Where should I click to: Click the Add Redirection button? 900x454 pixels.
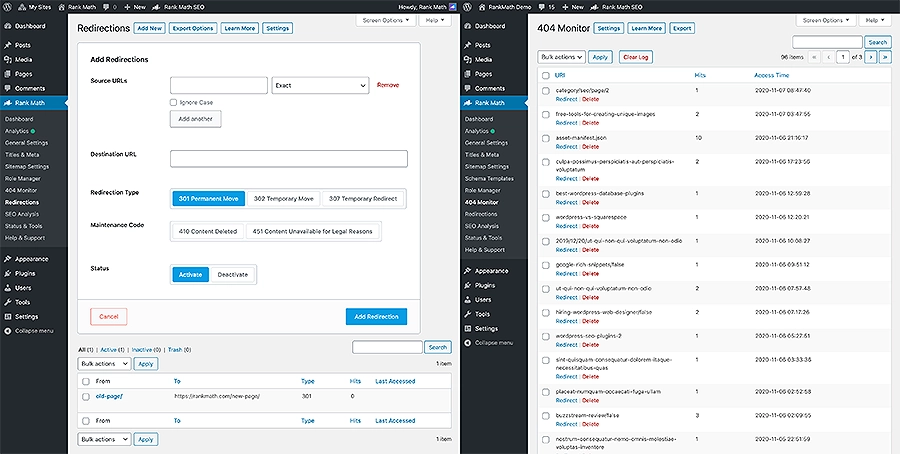pyautogui.click(x=377, y=316)
